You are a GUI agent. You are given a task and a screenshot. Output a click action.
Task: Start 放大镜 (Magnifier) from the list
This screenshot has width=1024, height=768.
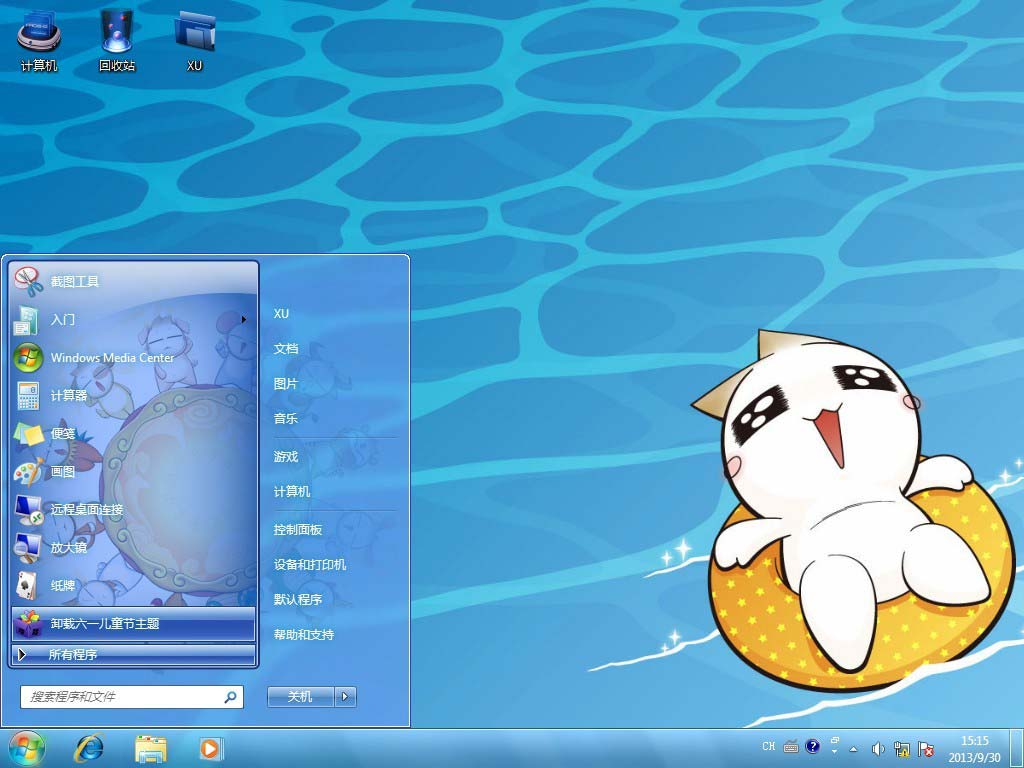pos(69,547)
